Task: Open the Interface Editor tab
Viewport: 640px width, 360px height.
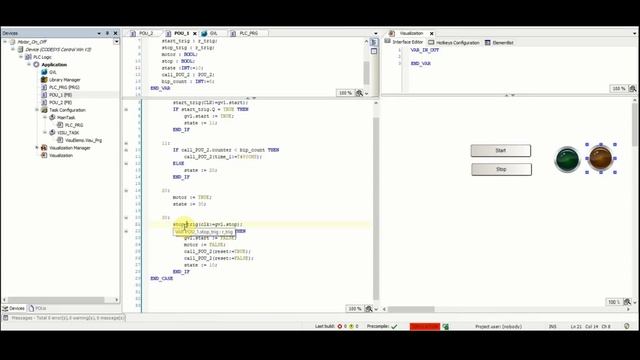Action: 404,42
